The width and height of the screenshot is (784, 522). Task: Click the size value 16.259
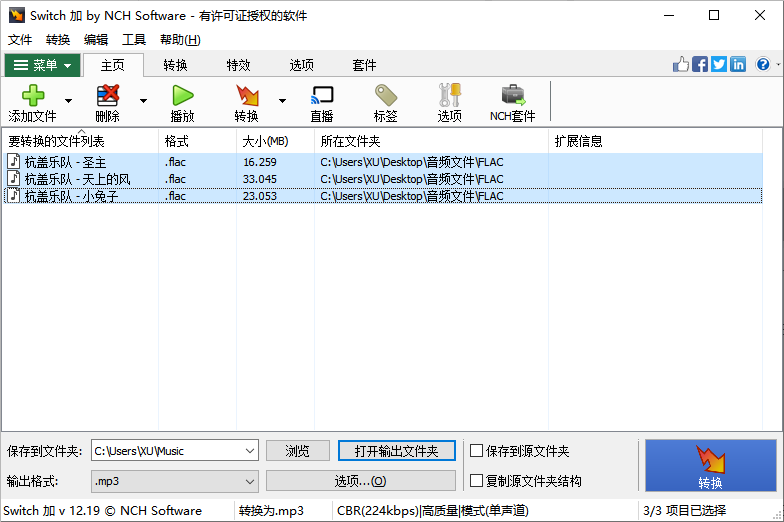pos(260,162)
